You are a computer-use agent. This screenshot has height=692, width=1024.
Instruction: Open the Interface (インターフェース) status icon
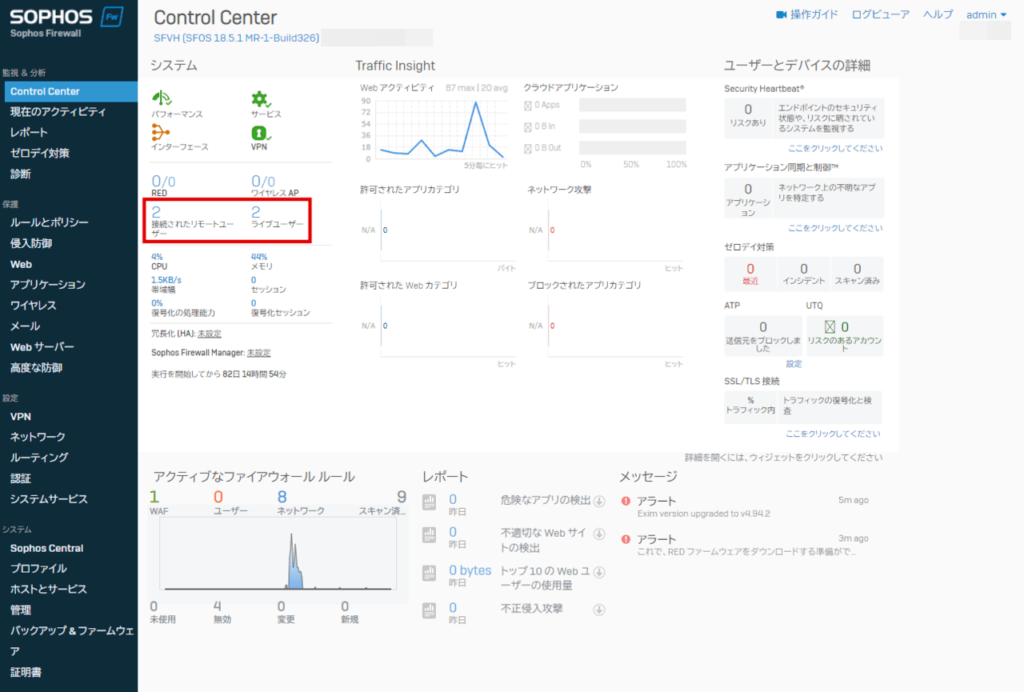[160, 133]
